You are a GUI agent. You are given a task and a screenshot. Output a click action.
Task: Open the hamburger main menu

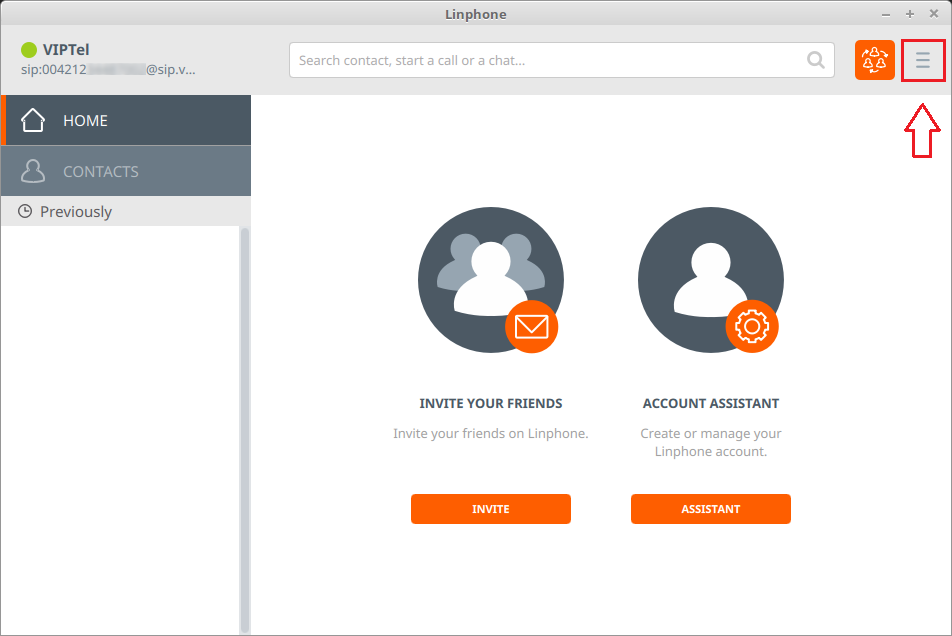pos(923,60)
